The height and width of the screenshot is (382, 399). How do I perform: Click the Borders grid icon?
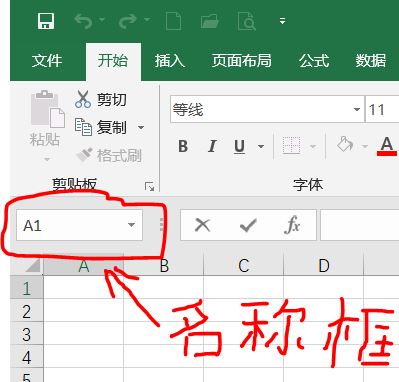click(291, 146)
